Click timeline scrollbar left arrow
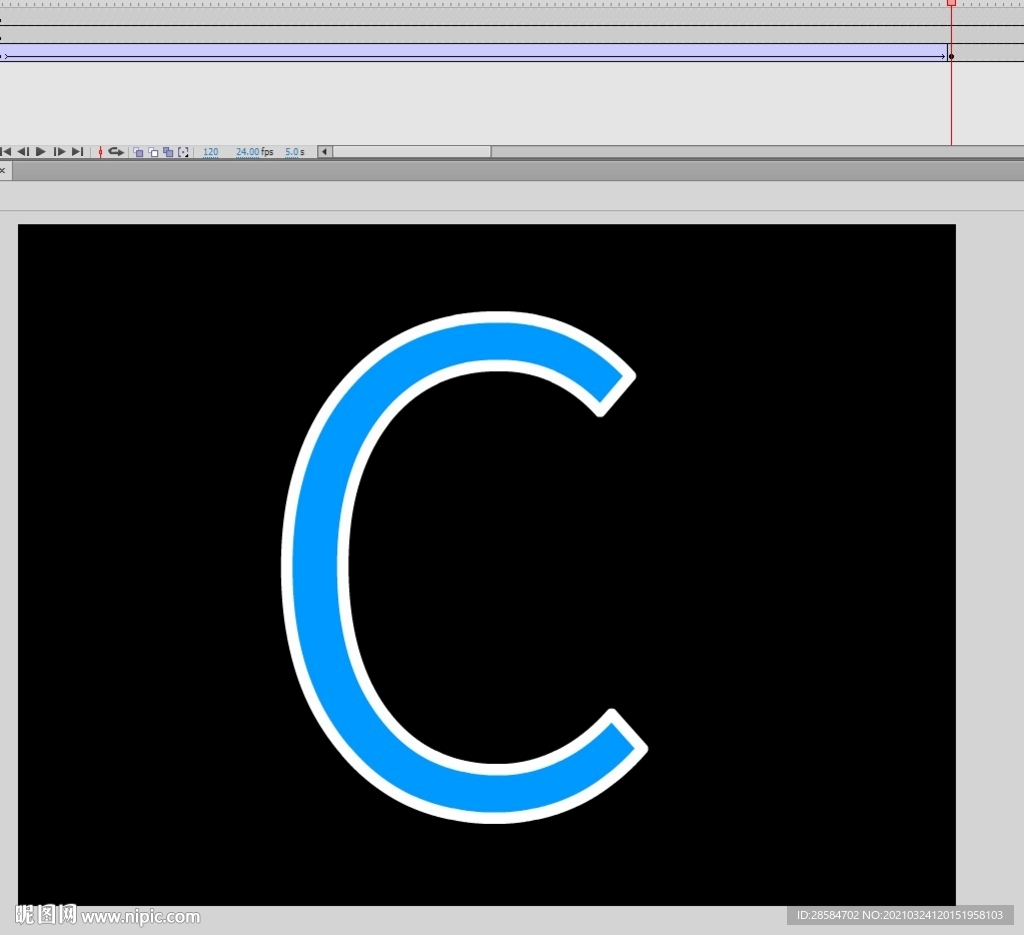Viewport: 1024px width, 935px height. point(325,151)
